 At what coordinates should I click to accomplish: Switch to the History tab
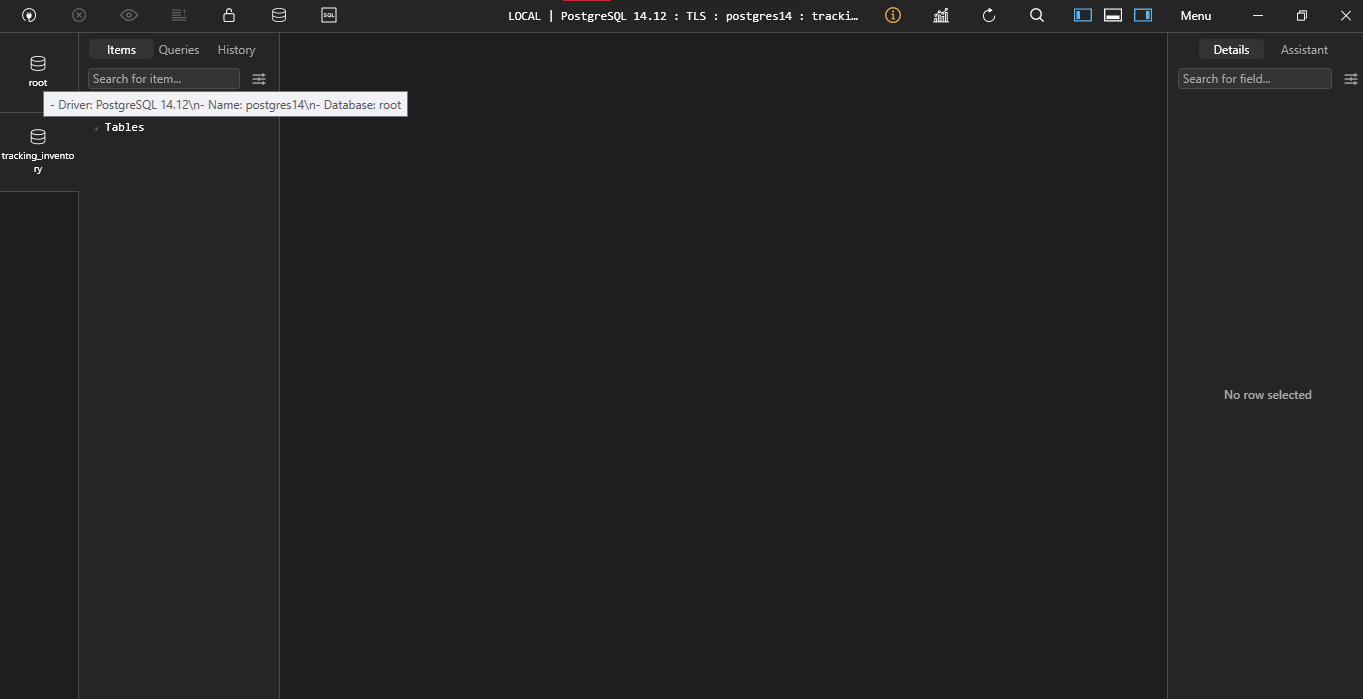tap(236, 50)
